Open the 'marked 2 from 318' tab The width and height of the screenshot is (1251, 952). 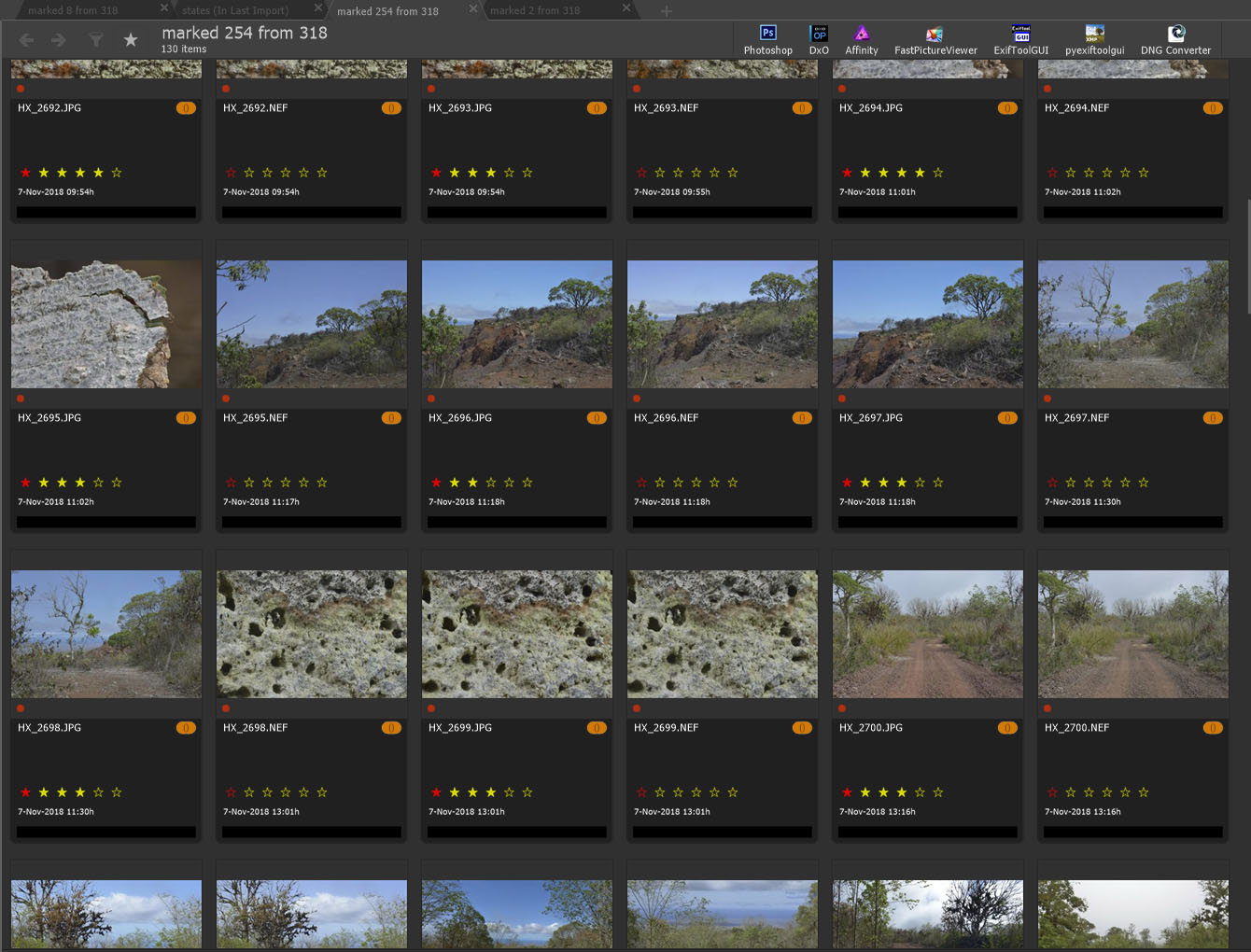(x=535, y=10)
